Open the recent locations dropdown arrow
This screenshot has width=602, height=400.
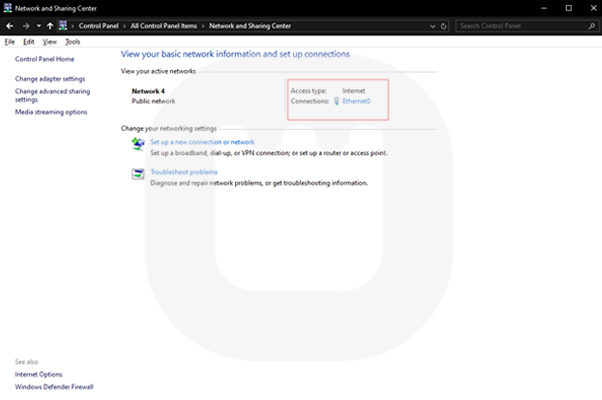coord(38,25)
